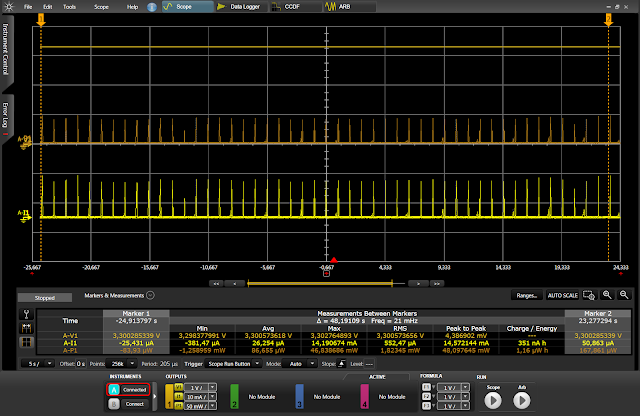This screenshot has height=416, width=640.
Task: Click the A-I1 trace ground indicator
Action: click(x=24, y=216)
